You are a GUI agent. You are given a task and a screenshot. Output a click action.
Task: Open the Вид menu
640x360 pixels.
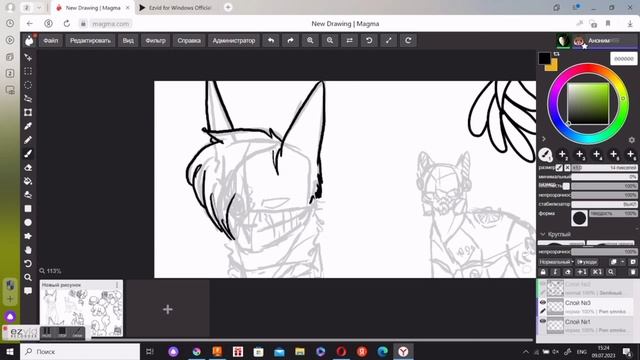pyautogui.click(x=128, y=40)
